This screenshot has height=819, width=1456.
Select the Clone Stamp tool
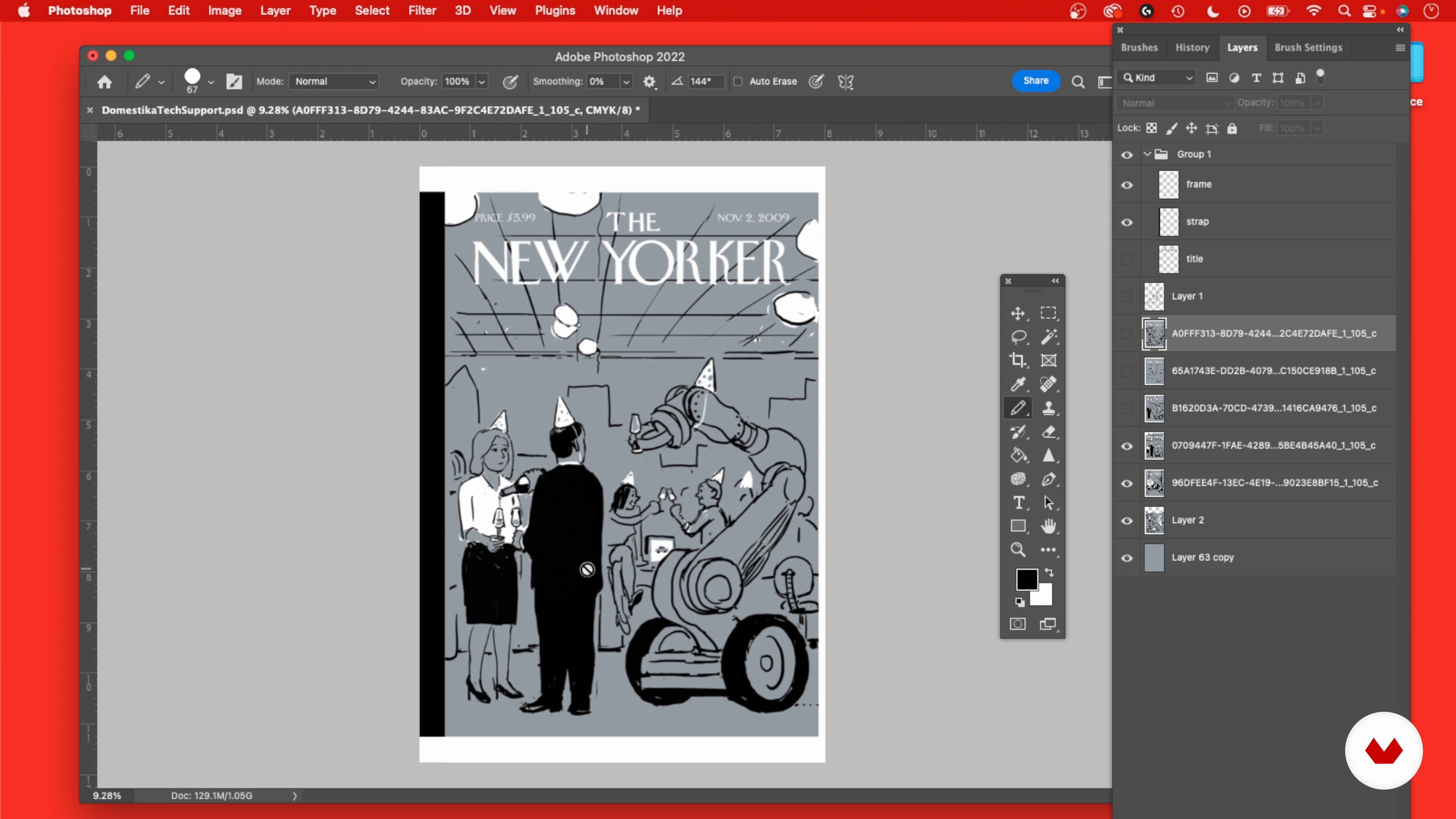point(1048,408)
